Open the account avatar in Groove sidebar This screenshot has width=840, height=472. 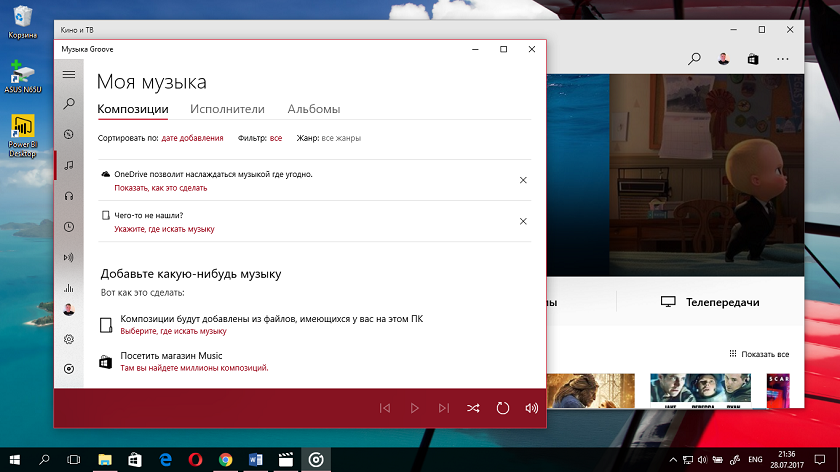point(69,310)
